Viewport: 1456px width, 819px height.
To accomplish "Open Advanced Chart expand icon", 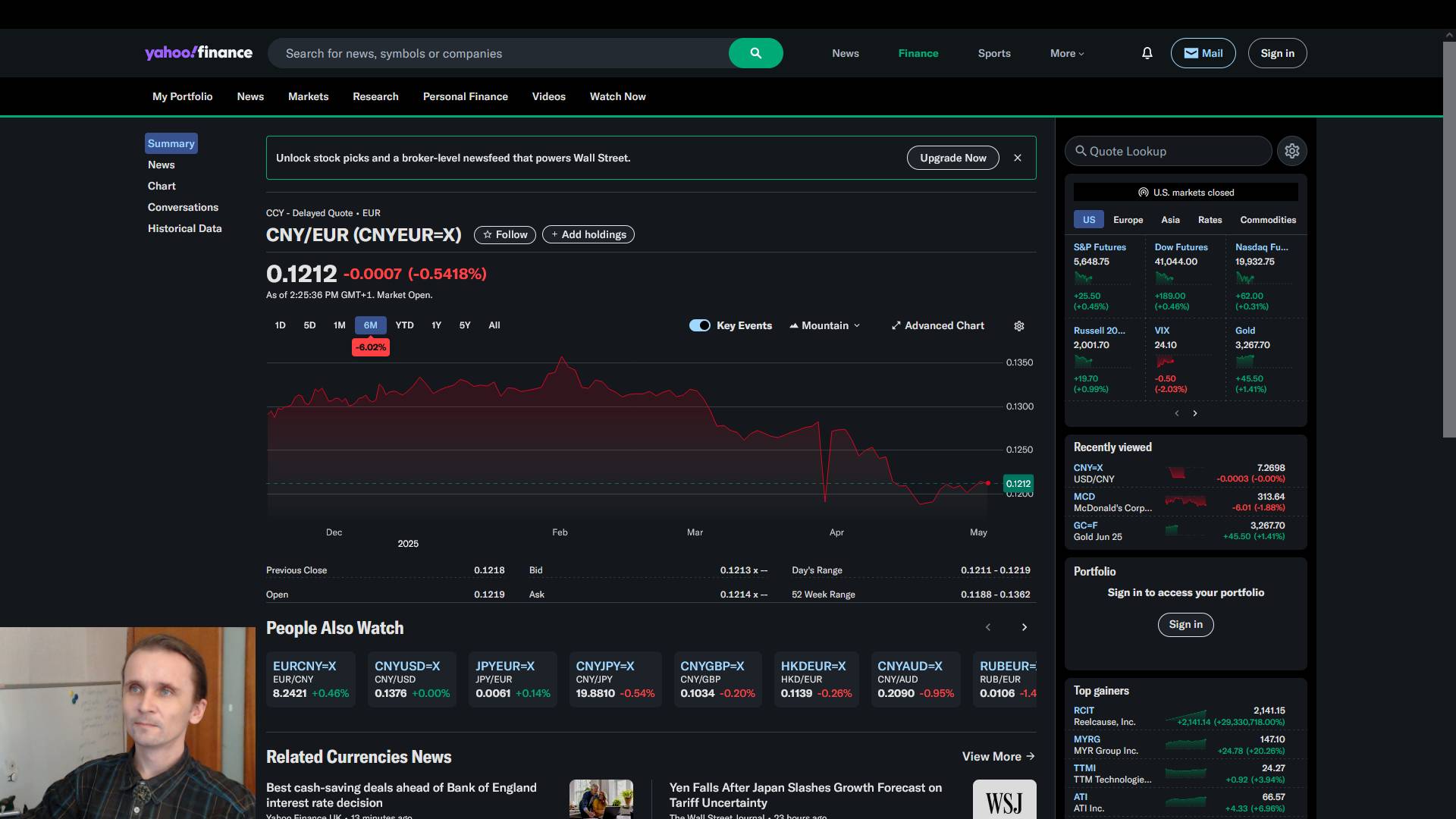I will 896,325.
